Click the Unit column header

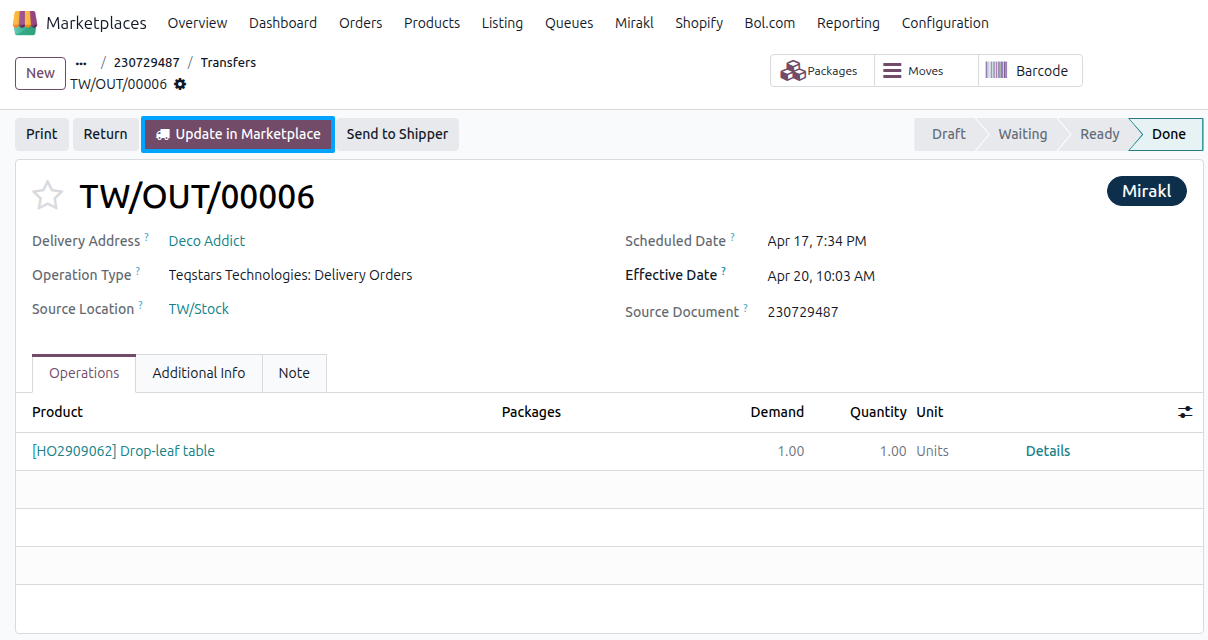930,412
